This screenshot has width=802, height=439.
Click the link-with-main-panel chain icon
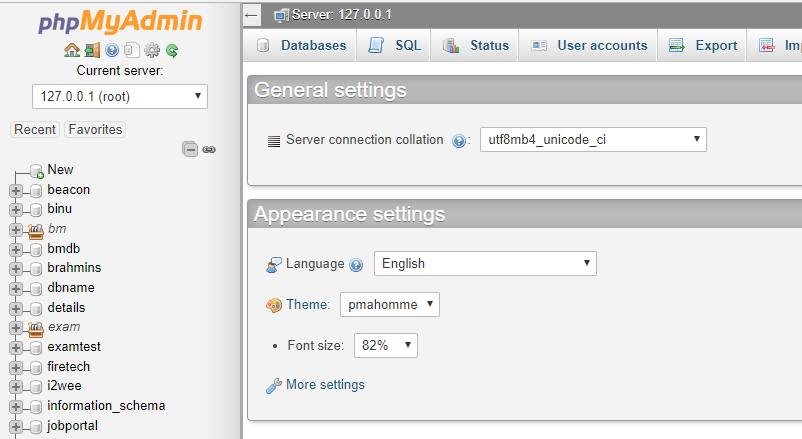tap(209, 149)
